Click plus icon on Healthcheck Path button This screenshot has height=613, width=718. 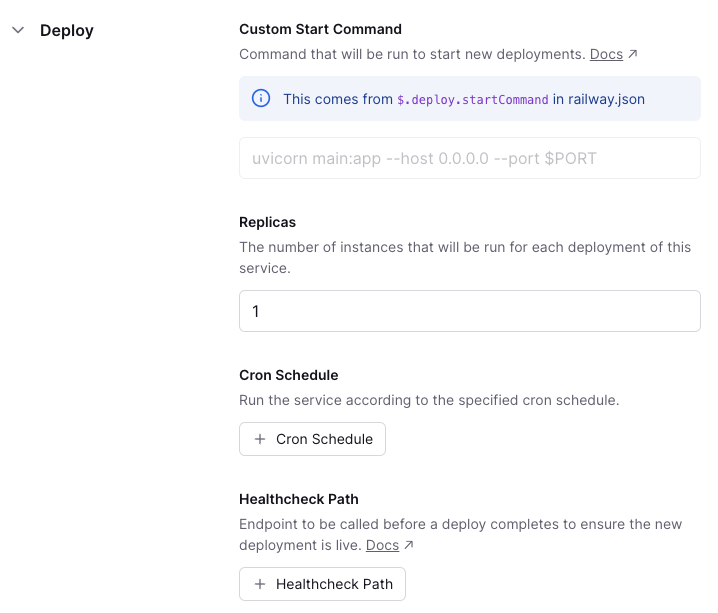click(x=260, y=584)
